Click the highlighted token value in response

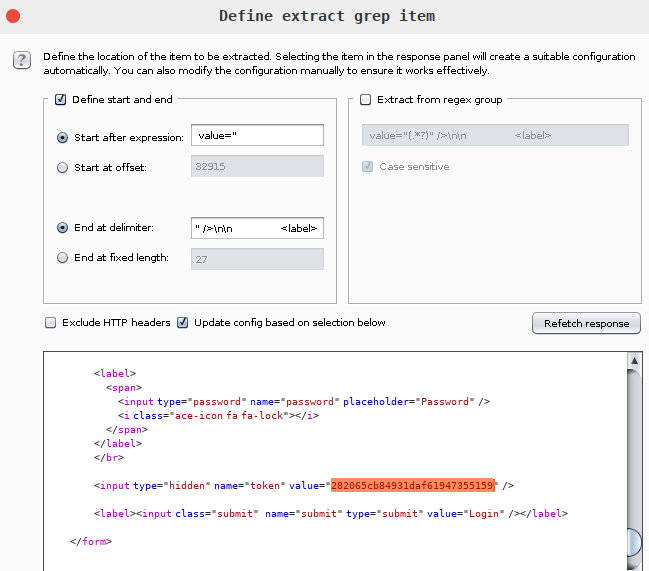(413, 485)
